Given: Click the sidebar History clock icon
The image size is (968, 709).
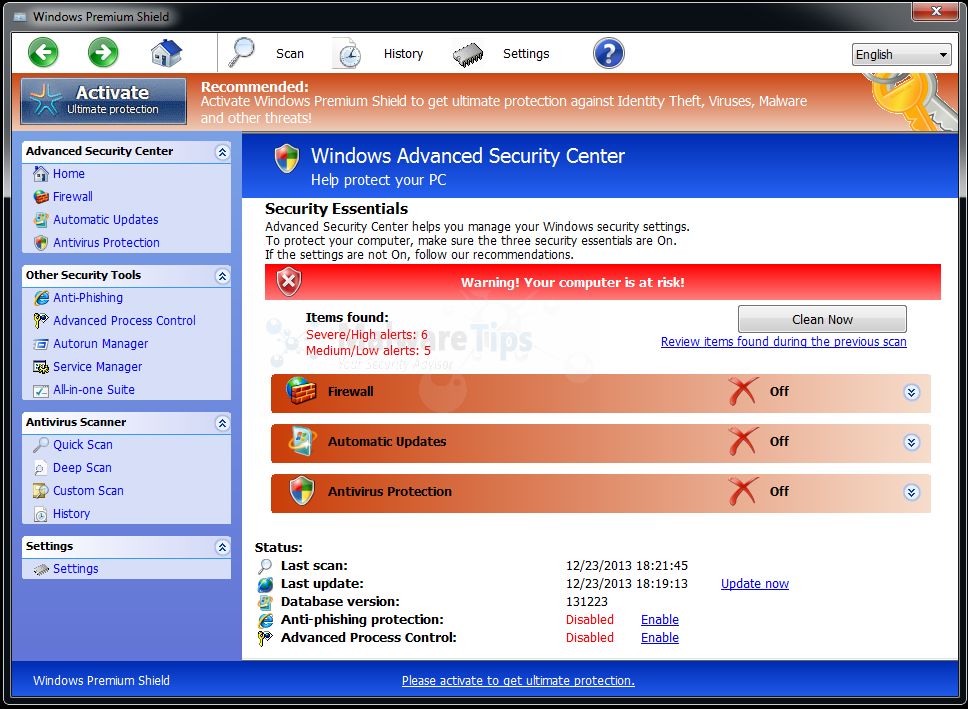Looking at the screenshot, I should coord(41,514).
